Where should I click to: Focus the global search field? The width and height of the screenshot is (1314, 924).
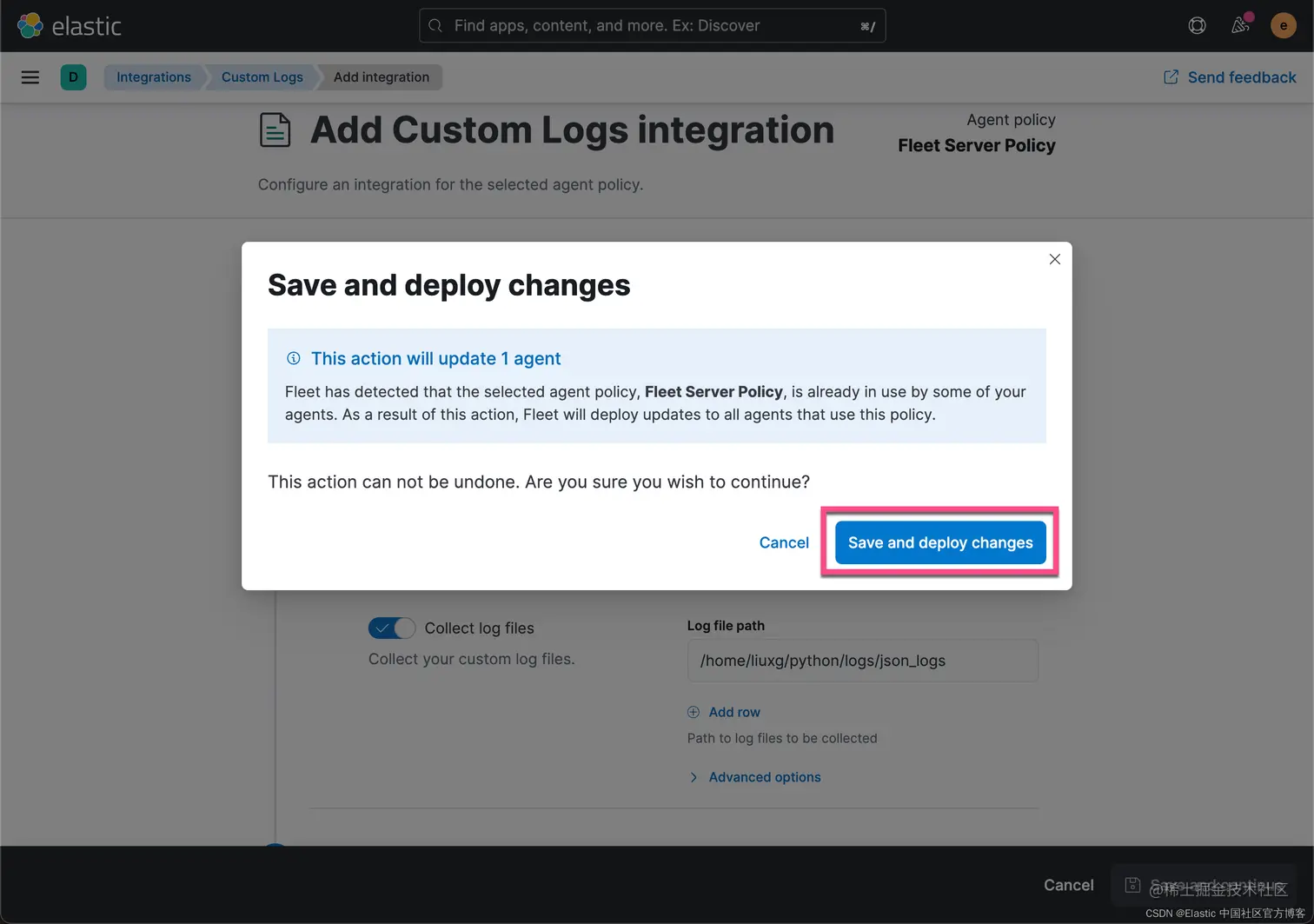[652, 25]
